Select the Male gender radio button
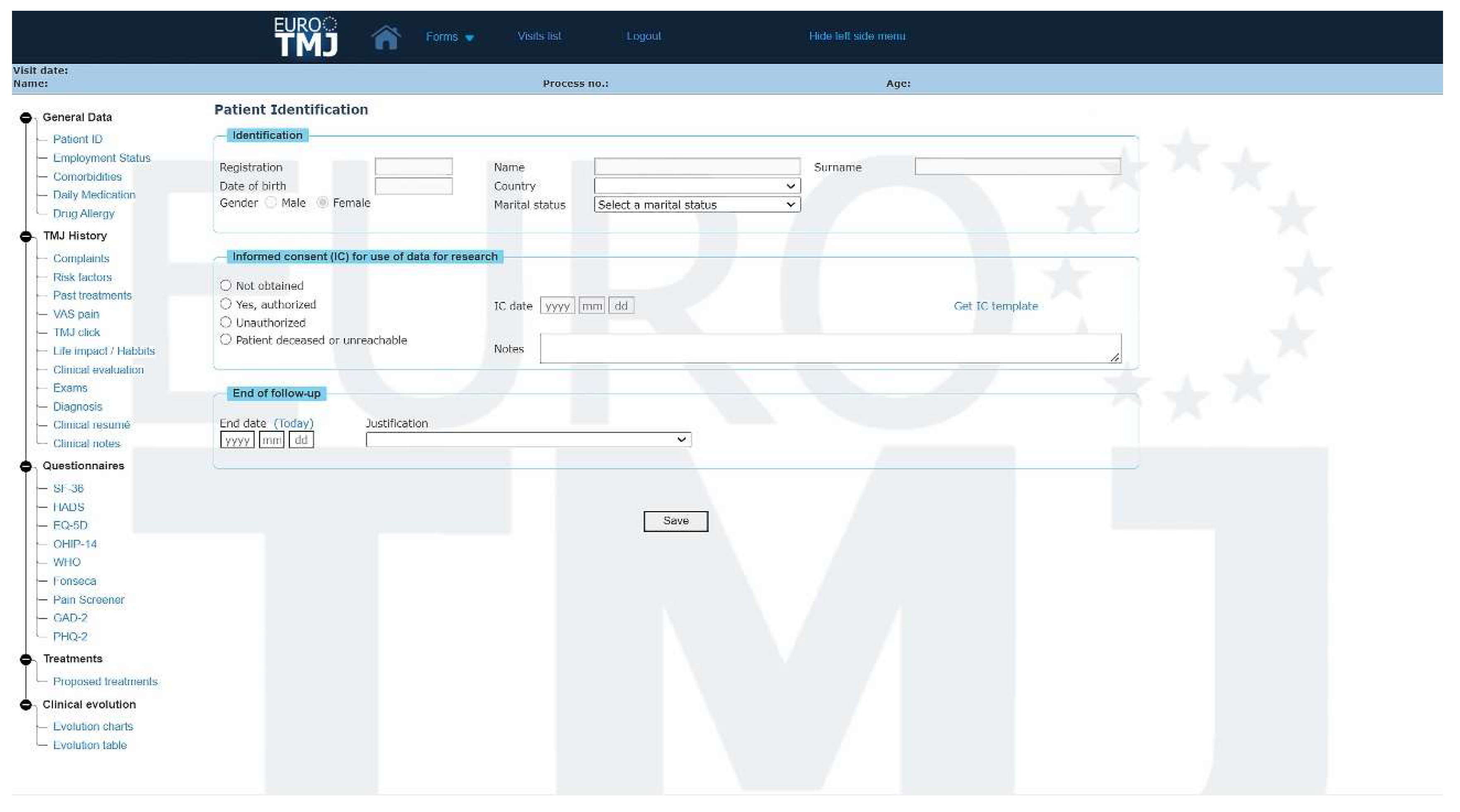This screenshot has height=812, width=1460. (270, 202)
